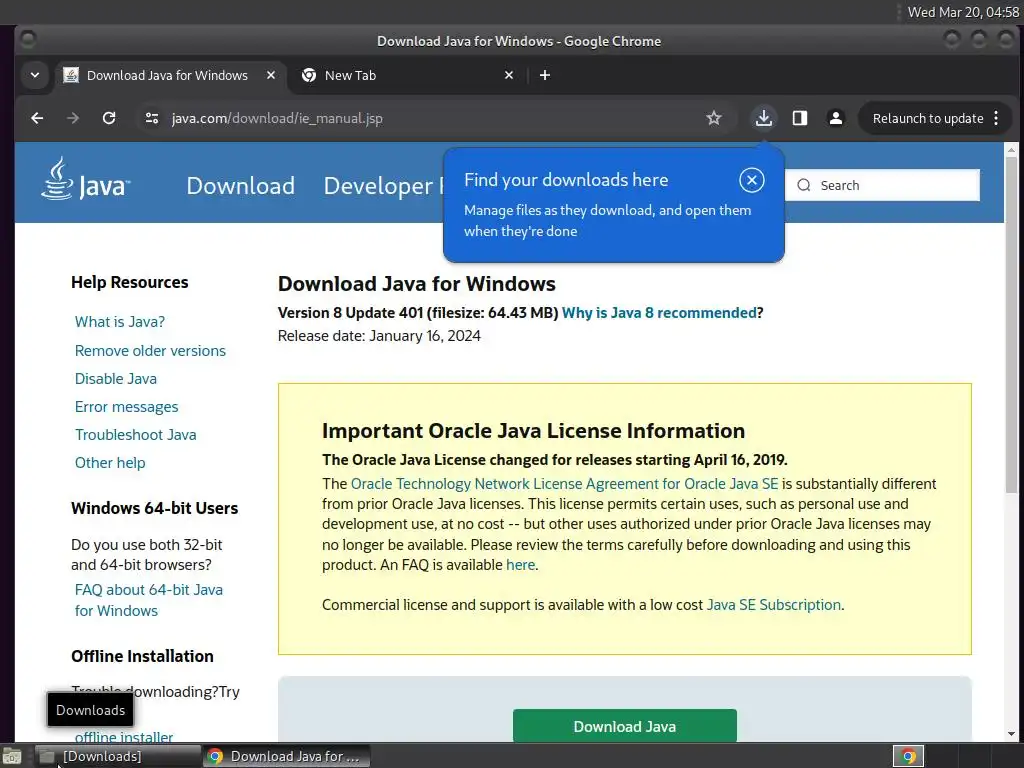1024x768 pixels.
Task: Click the clock showing Wed Mar 20, 04:58
Action: [963, 12]
